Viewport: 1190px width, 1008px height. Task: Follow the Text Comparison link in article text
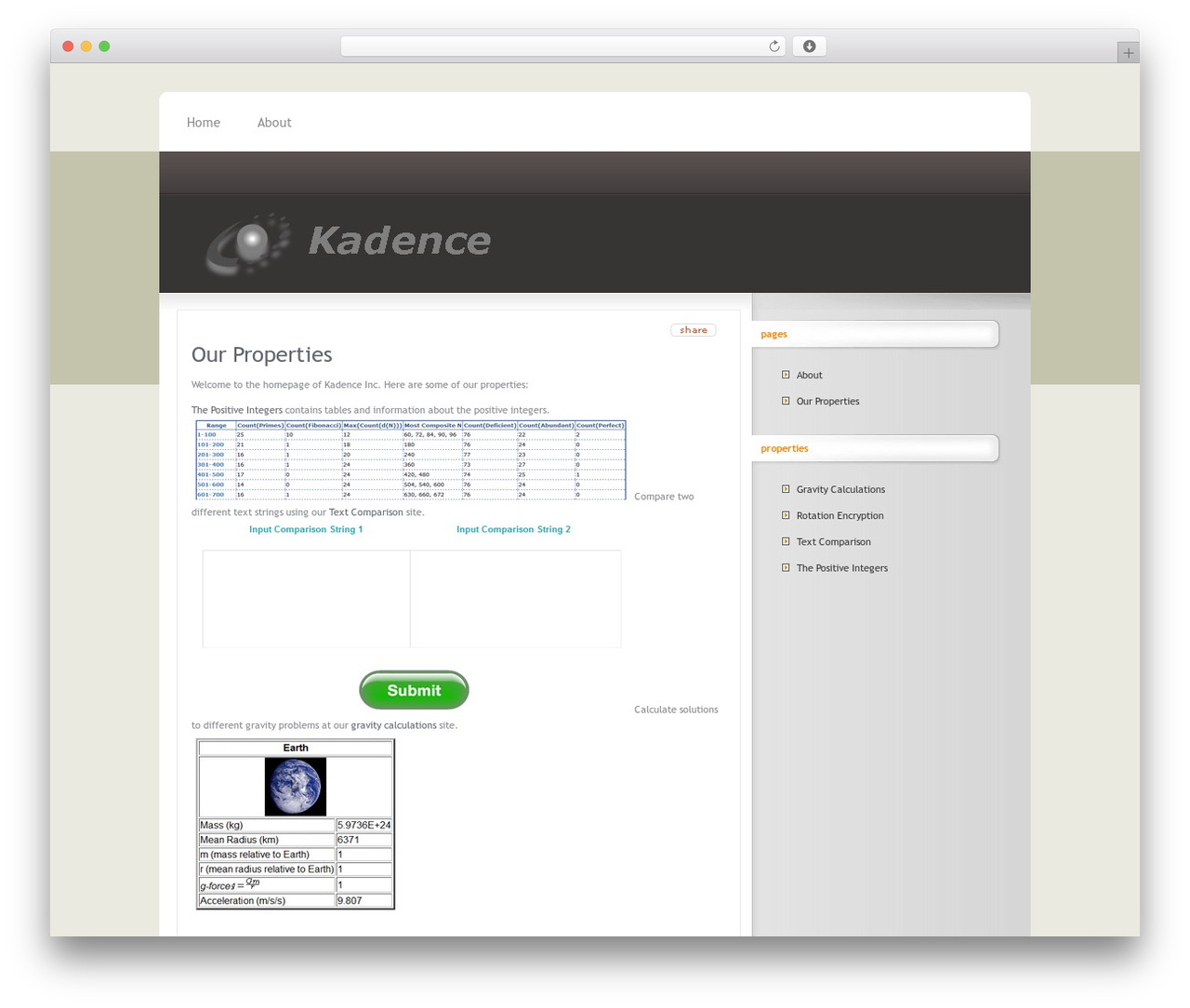(366, 512)
